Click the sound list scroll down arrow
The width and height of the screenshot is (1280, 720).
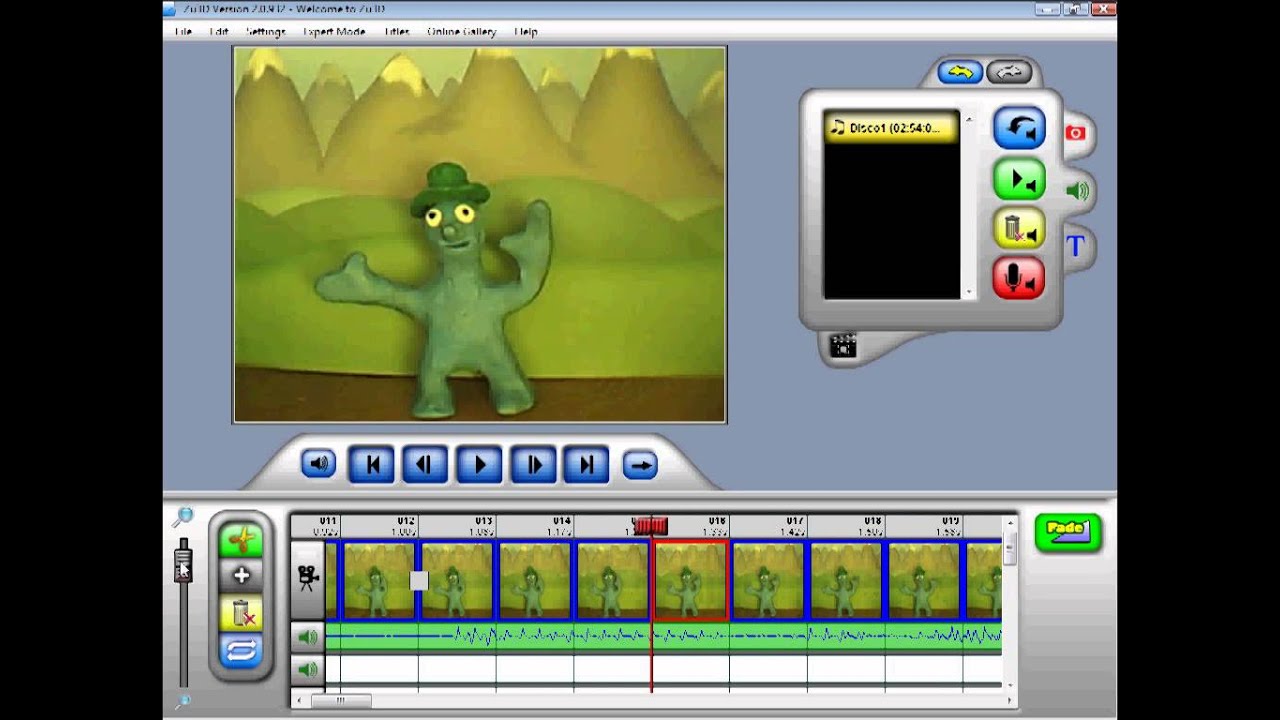pyautogui.click(x=968, y=292)
